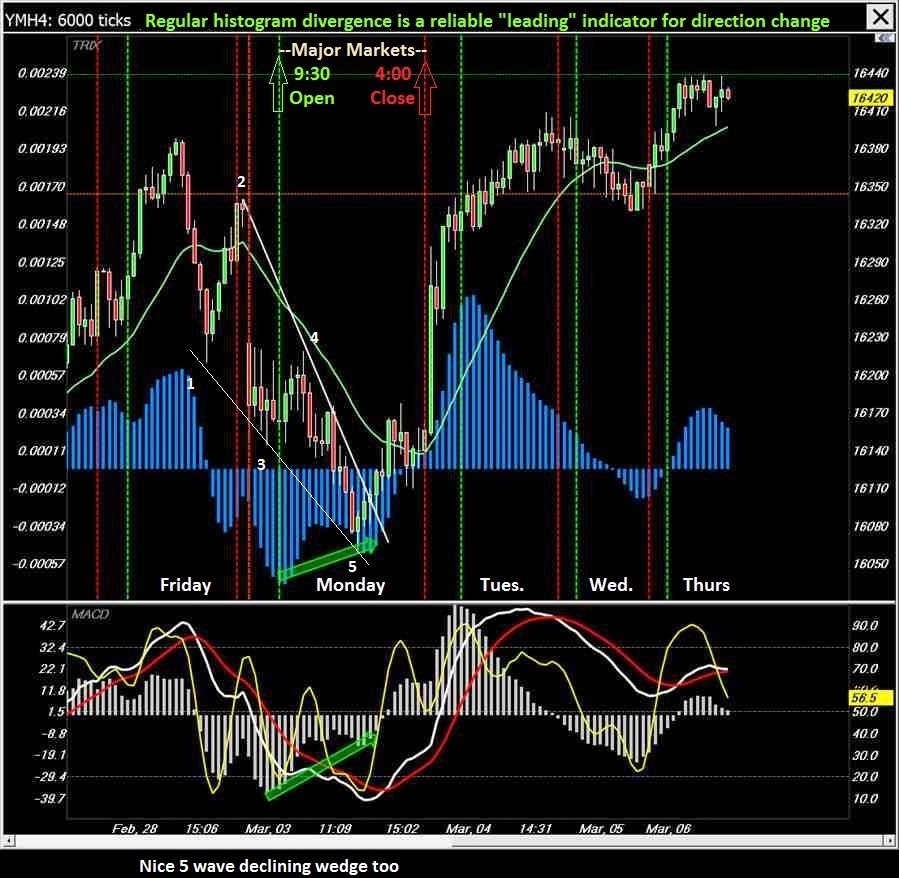899x878 pixels.
Task: Click the 'Thurs' day label
Action: (706, 585)
